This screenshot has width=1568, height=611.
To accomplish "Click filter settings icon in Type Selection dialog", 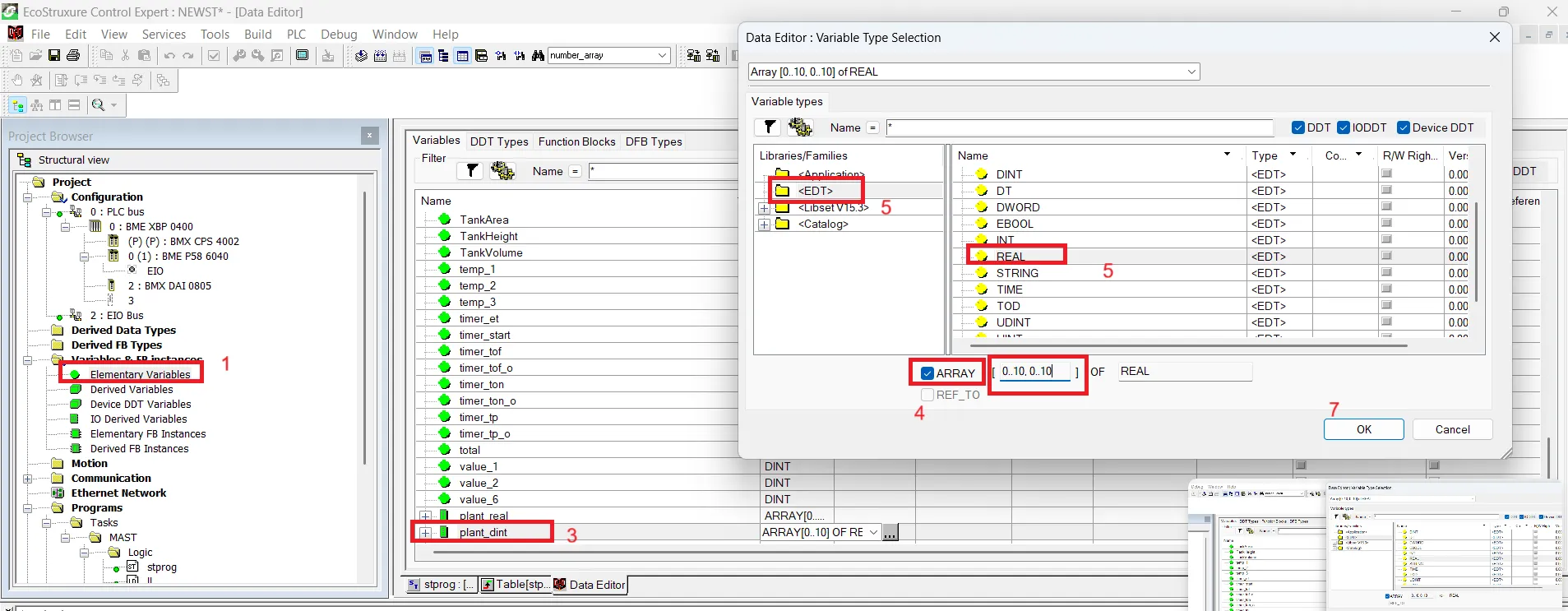I will coord(800,127).
